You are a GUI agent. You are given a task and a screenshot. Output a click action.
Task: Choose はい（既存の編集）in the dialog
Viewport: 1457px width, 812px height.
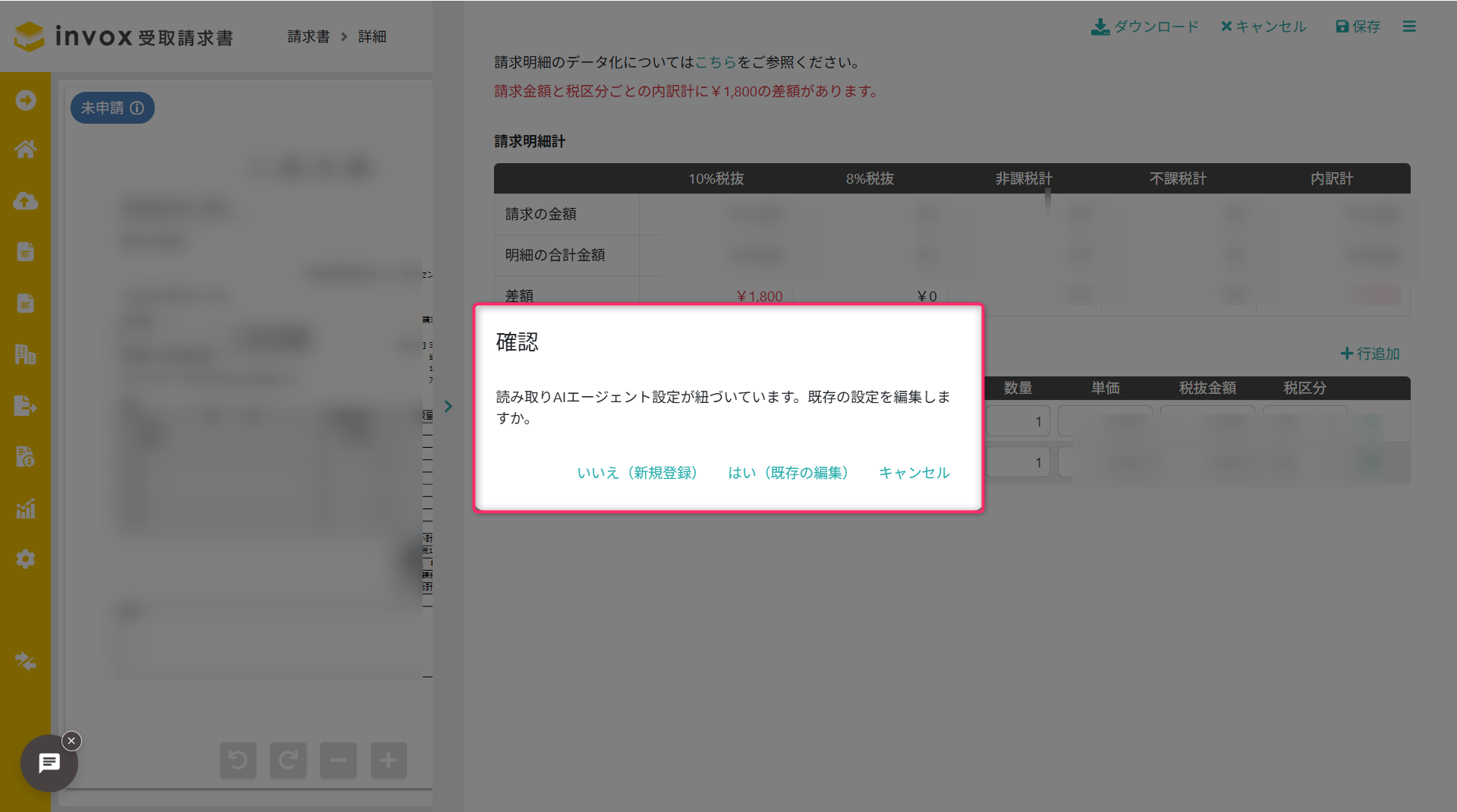pyautogui.click(x=788, y=473)
